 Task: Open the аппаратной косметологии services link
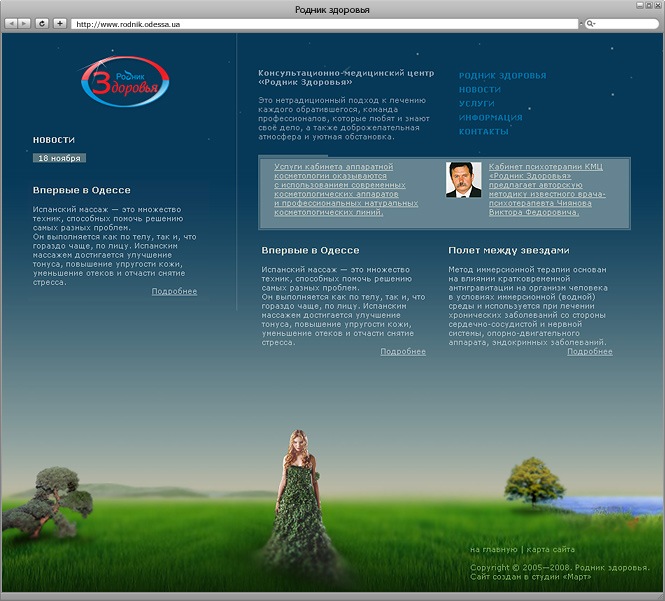346,190
